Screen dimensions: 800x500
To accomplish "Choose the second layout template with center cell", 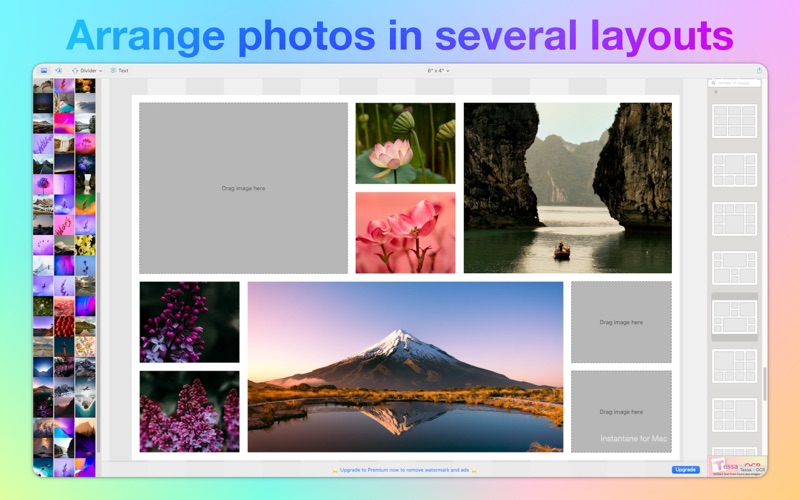I will [734, 170].
